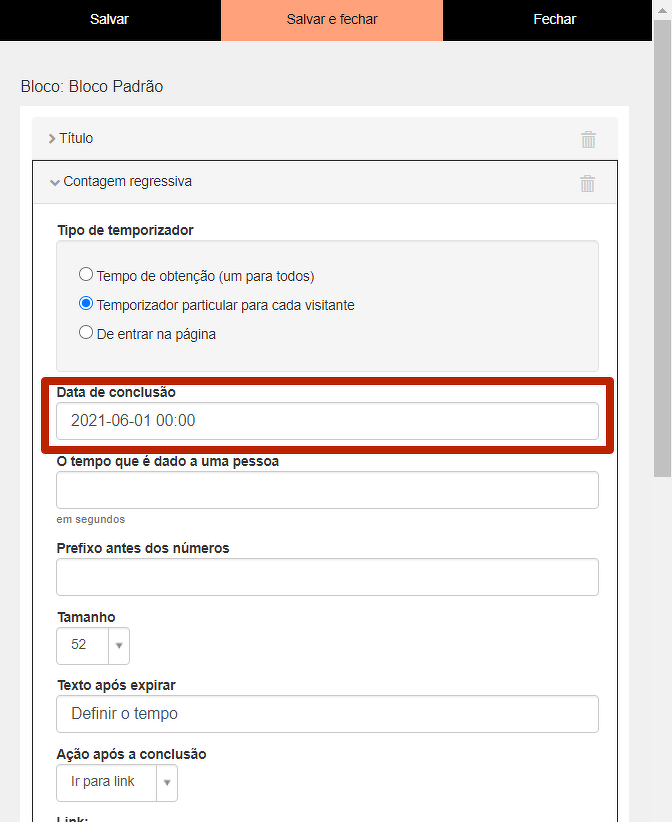This screenshot has width=672, height=822.
Task: Collapse the Contagem regressiva section
Action: point(55,183)
